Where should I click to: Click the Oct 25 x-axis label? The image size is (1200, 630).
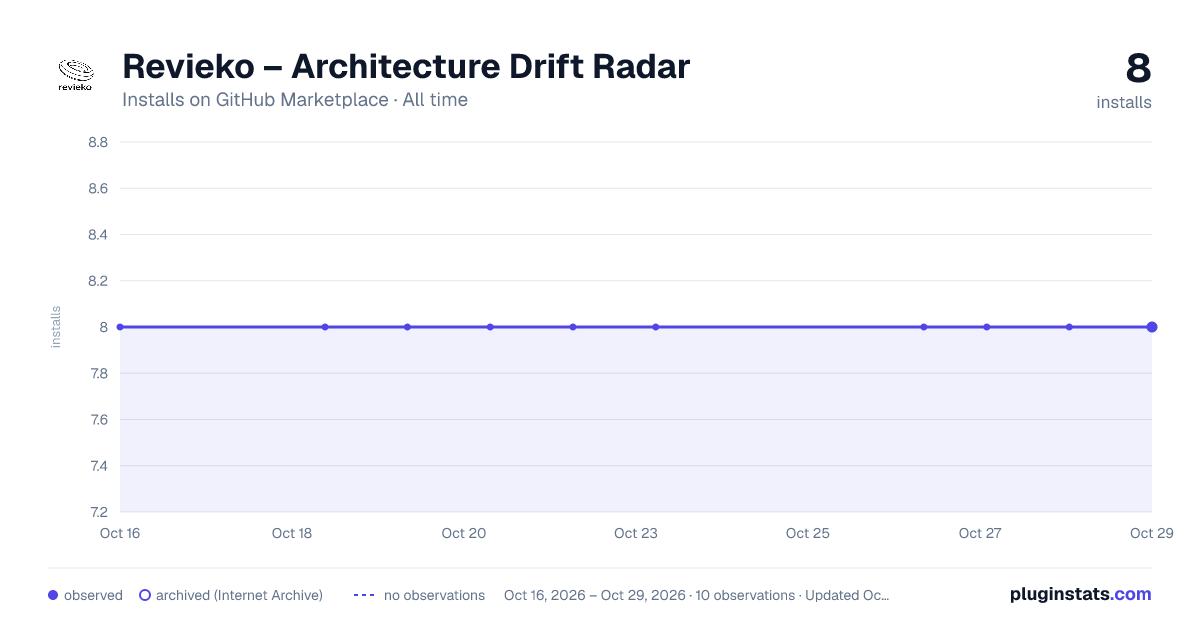(x=808, y=533)
